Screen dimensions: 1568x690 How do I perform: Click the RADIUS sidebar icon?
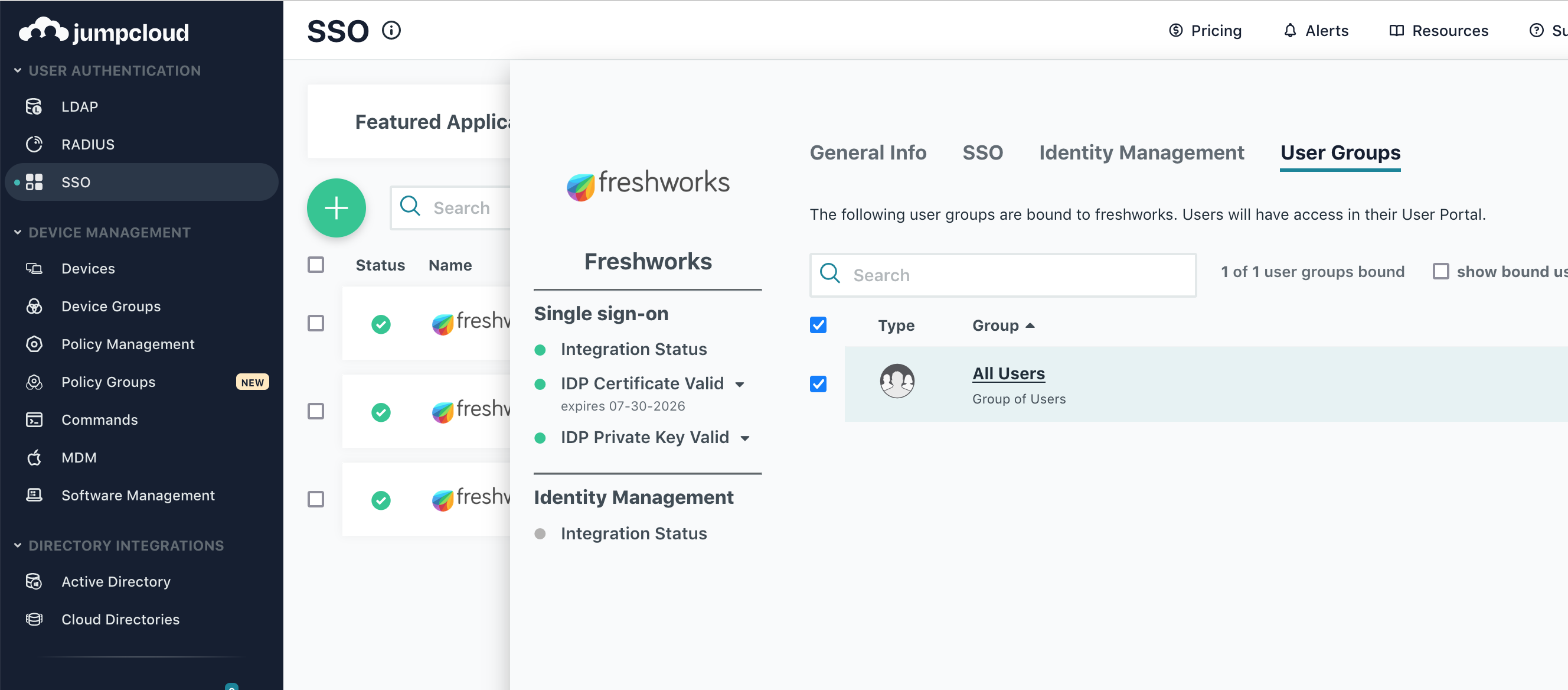(x=34, y=144)
